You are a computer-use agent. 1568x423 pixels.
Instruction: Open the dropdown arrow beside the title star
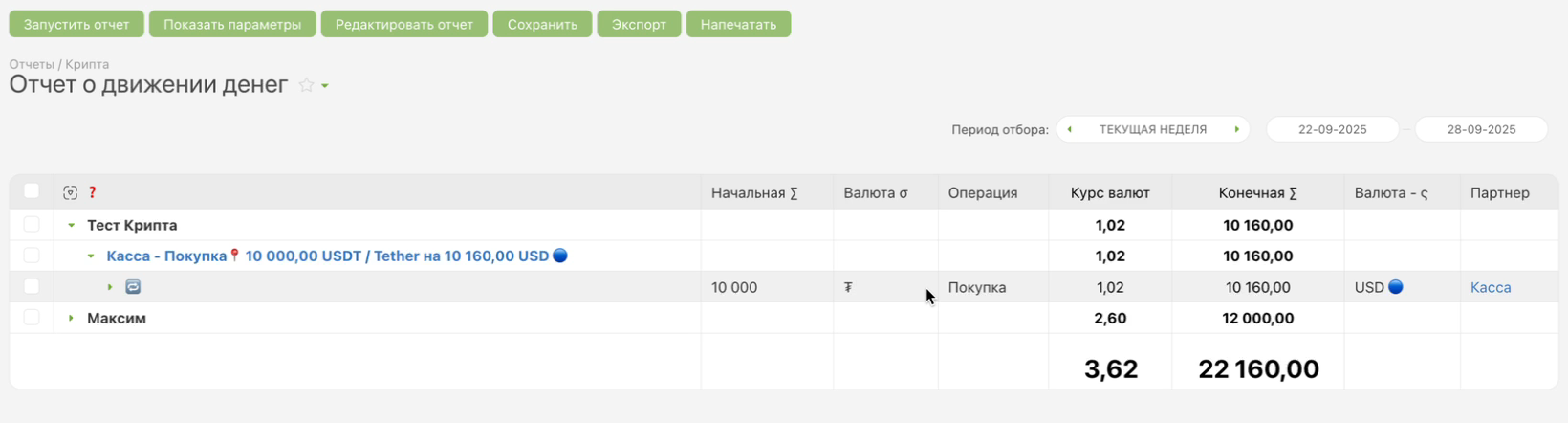(x=325, y=86)
